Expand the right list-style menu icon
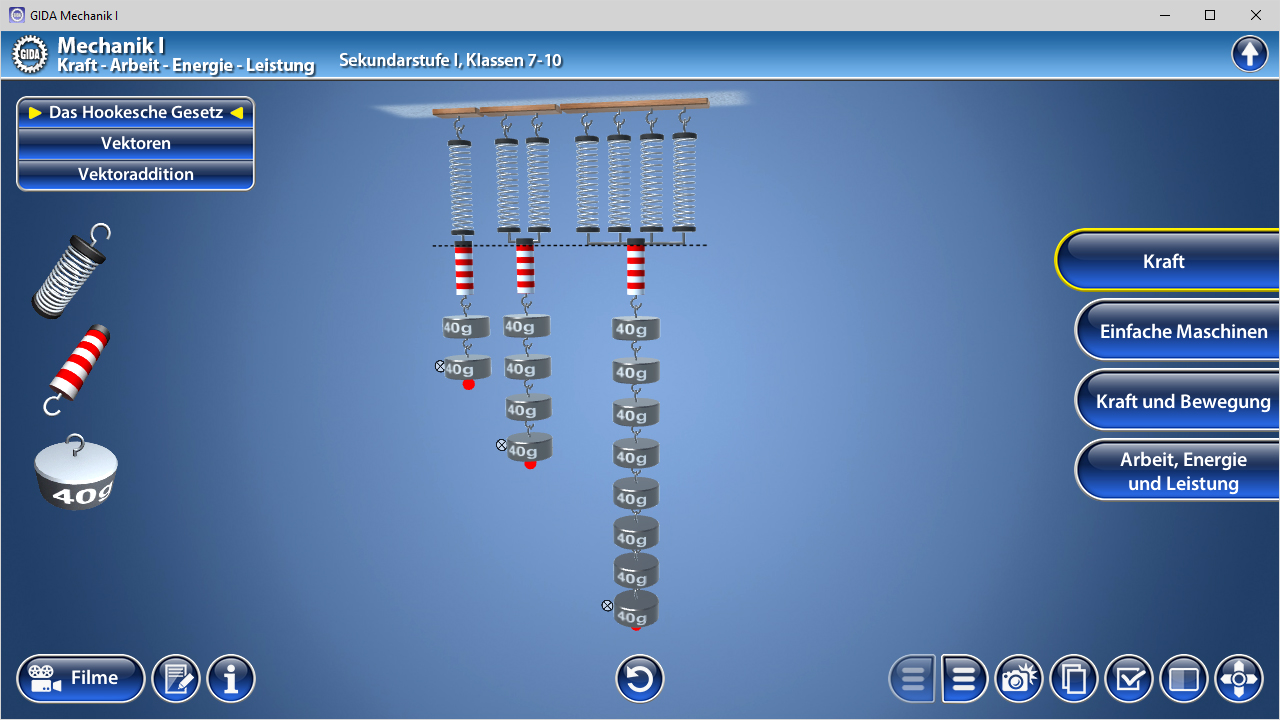Screen dimensions: 1280x720 point(963,678)
